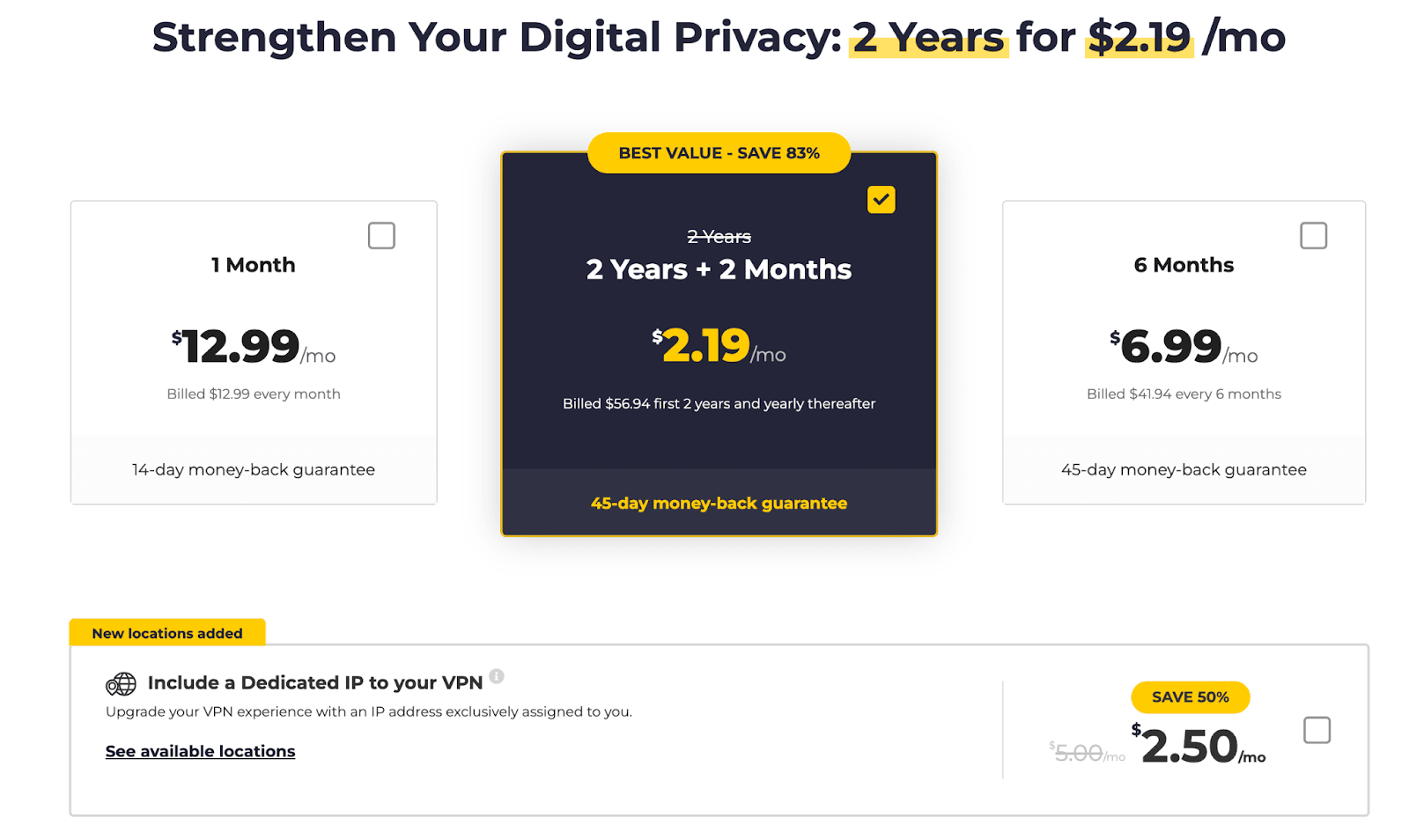The image size is (1409, 840).
Task: Click the $2.50/mo Dedicated IP price
Action: click(1198, 747)
